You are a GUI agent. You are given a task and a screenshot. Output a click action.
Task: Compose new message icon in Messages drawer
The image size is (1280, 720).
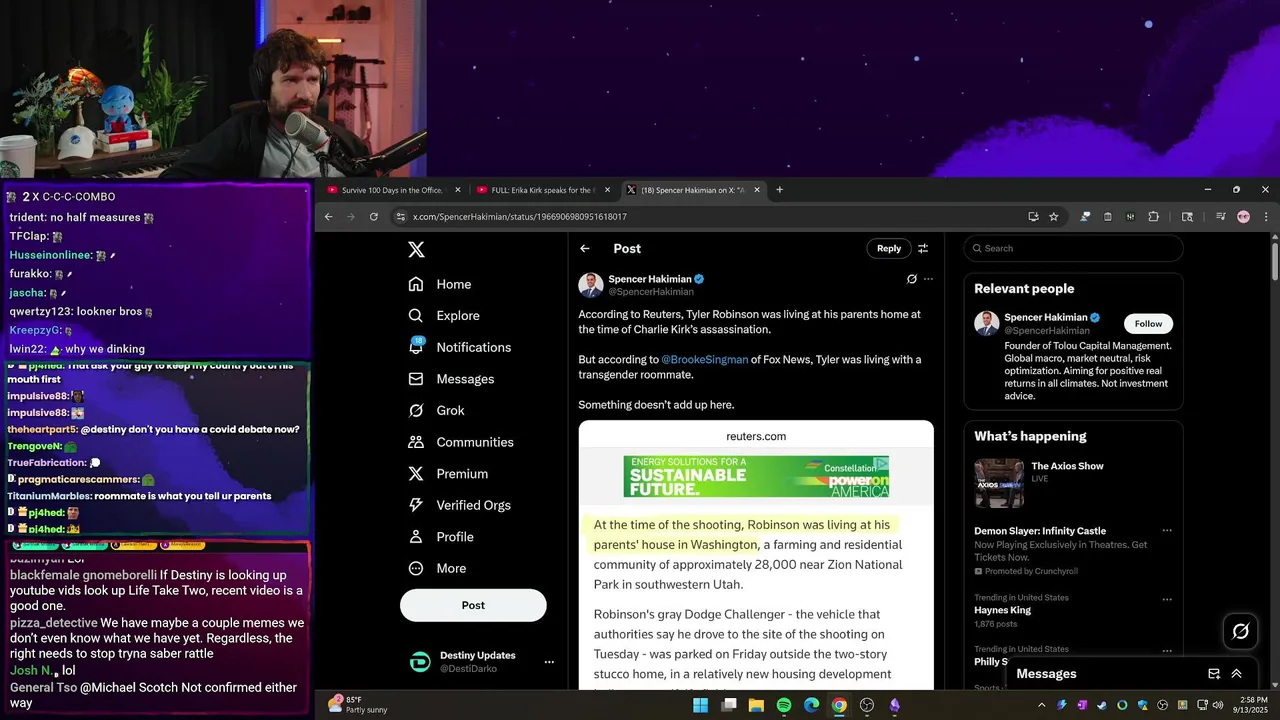(x=1214, y=674)
